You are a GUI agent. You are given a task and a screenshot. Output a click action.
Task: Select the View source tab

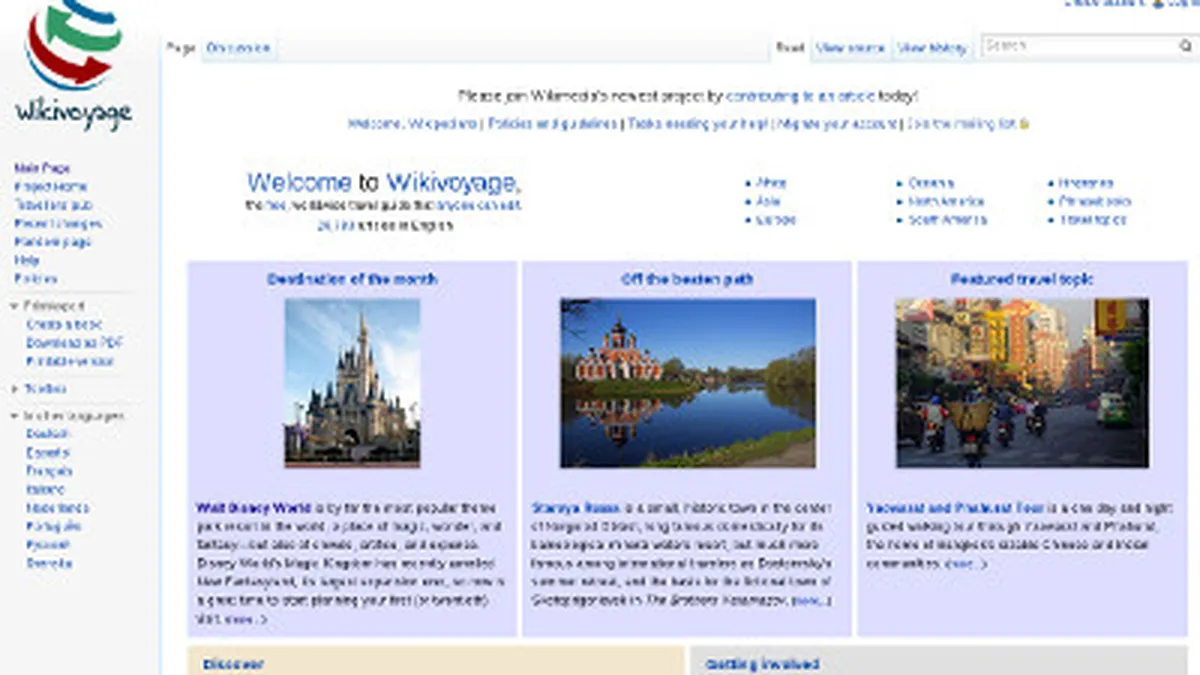[x=850, y=46]
